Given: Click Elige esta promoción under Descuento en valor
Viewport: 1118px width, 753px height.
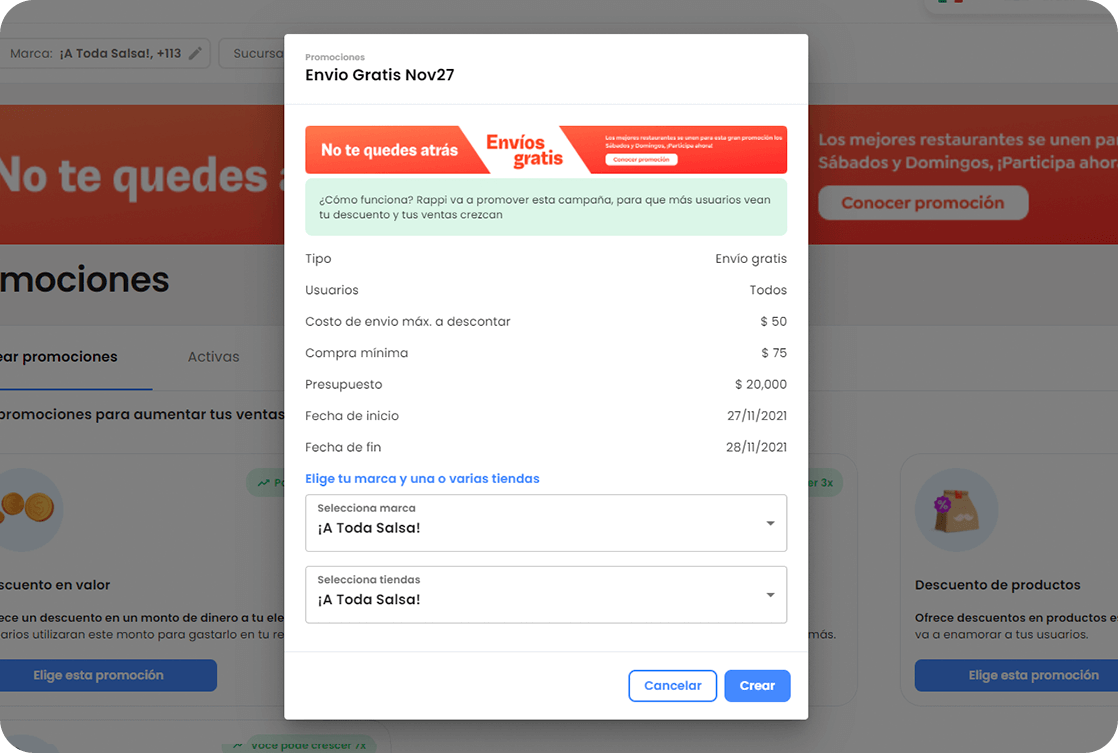Looking at the screenshot, I should point(109,675).
